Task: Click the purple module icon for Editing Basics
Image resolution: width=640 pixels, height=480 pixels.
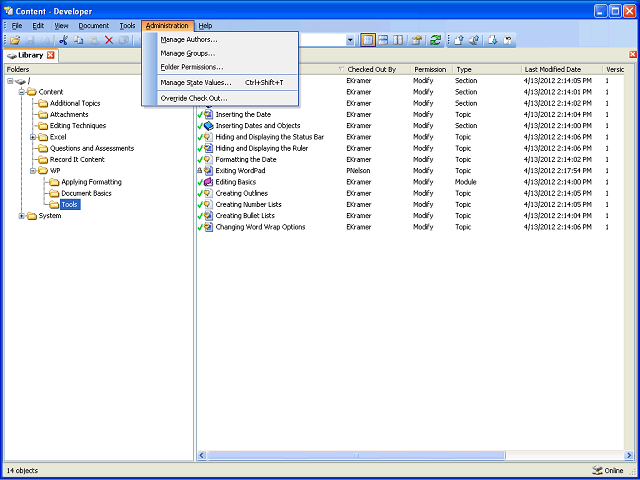Action: (209, 182)
